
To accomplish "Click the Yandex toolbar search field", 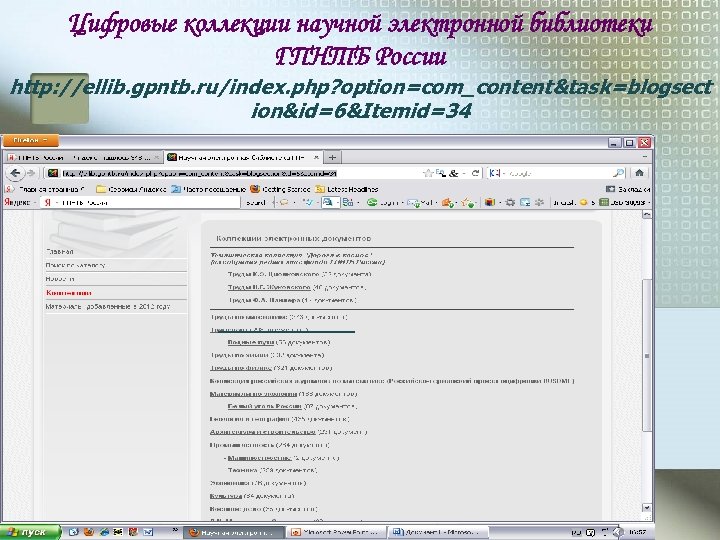I will point(140,202).
